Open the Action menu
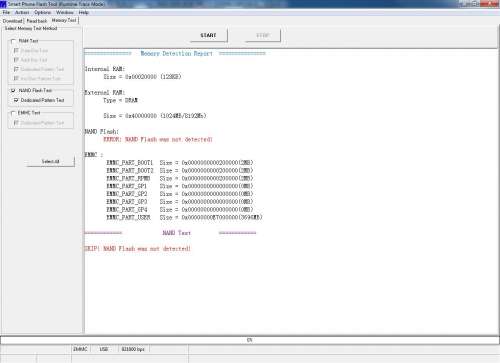The height and width of the screenshot is (363, 500). (22, 13)
